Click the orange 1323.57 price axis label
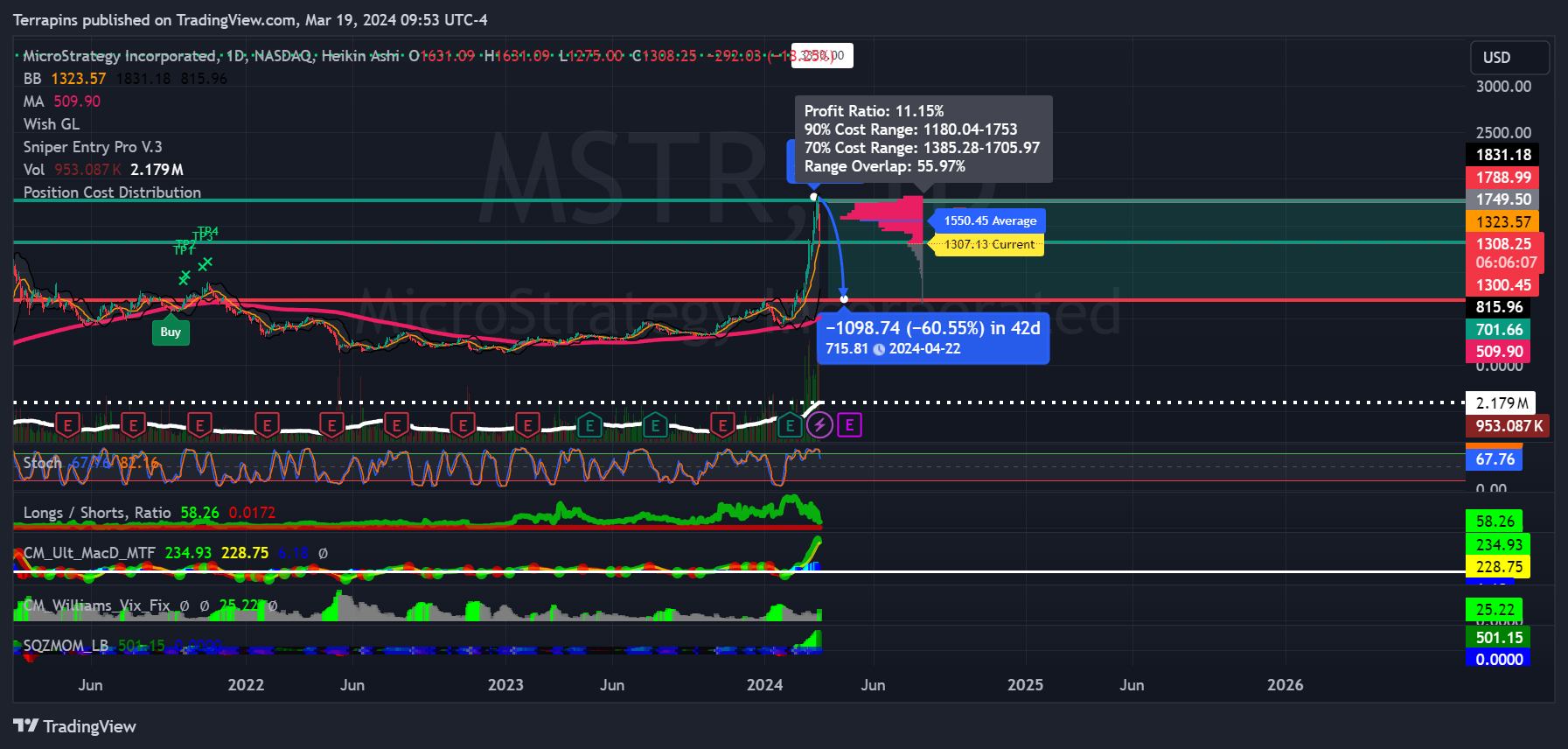Screen dimensions: 1568x749 tap(1502, 222)
